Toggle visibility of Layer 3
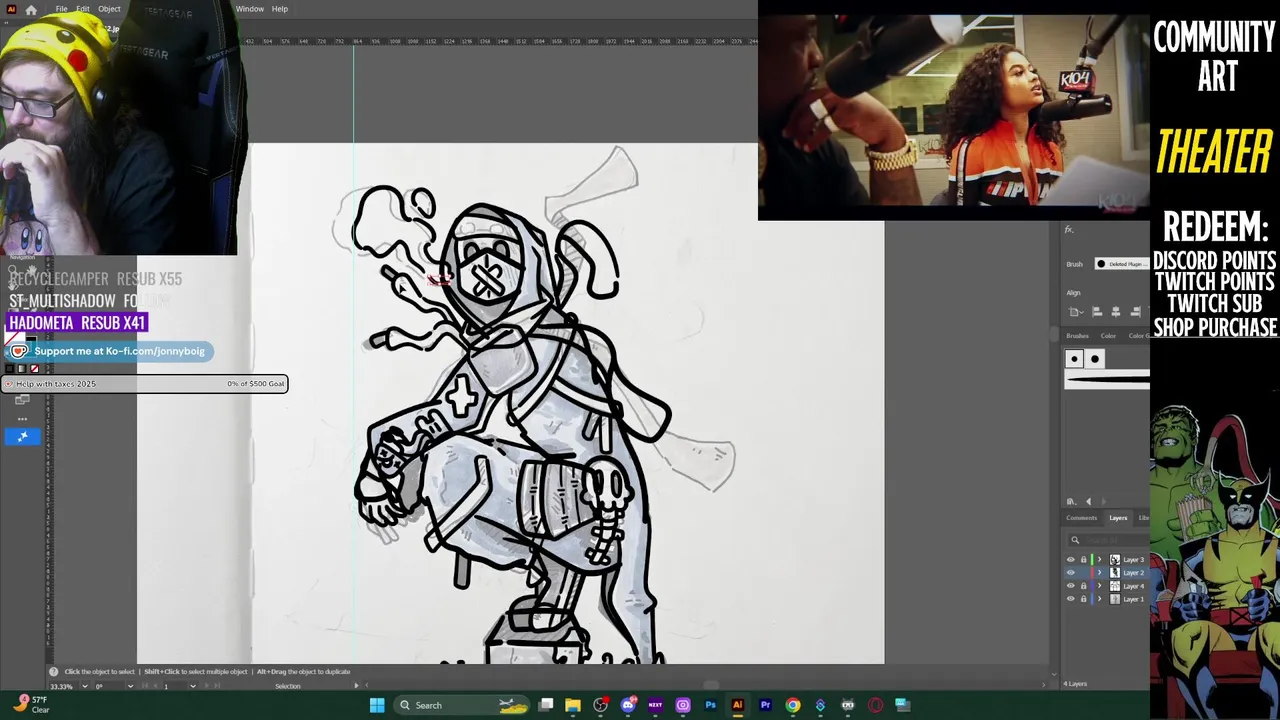 tap(1071, 560)
